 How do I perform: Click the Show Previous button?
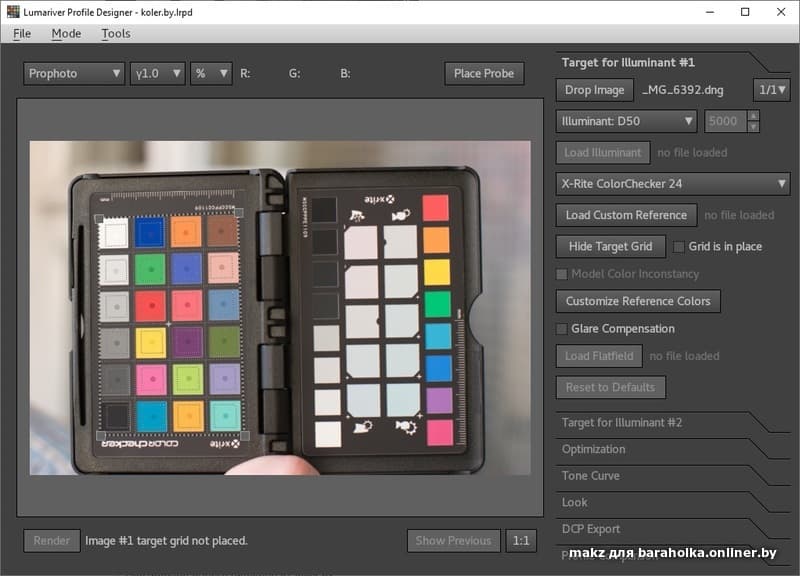453,541
